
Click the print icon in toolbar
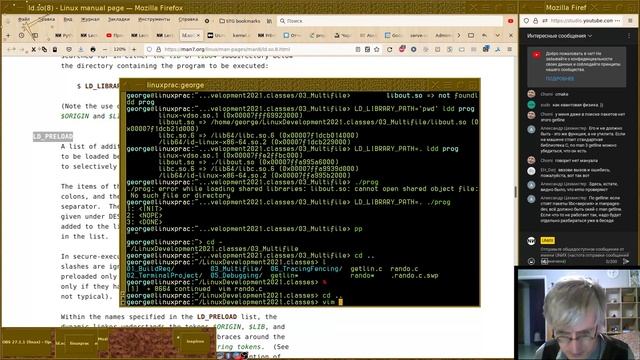pos(93,49)
